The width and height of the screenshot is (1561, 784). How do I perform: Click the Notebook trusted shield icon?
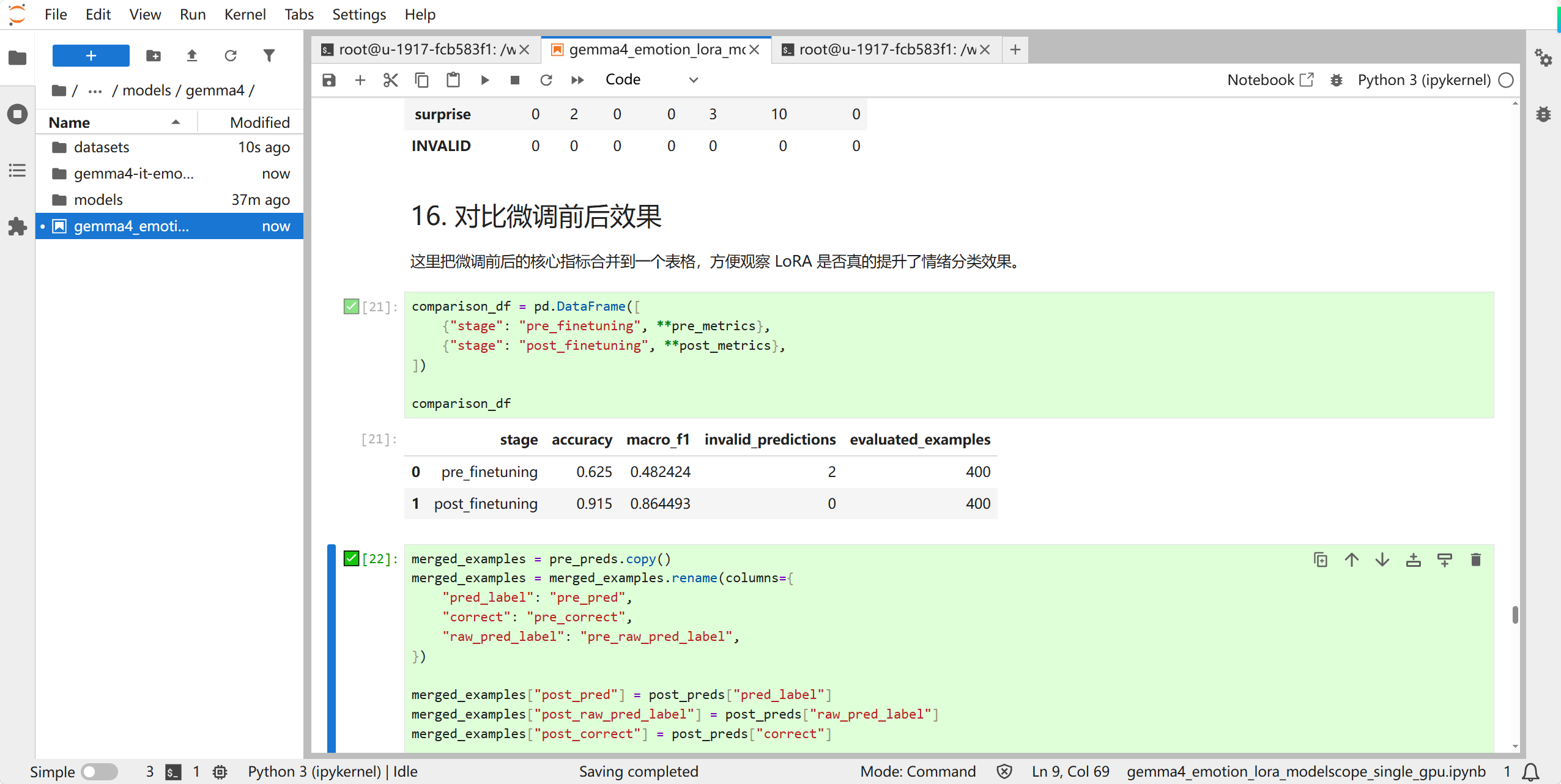[x=1004, y=772]
